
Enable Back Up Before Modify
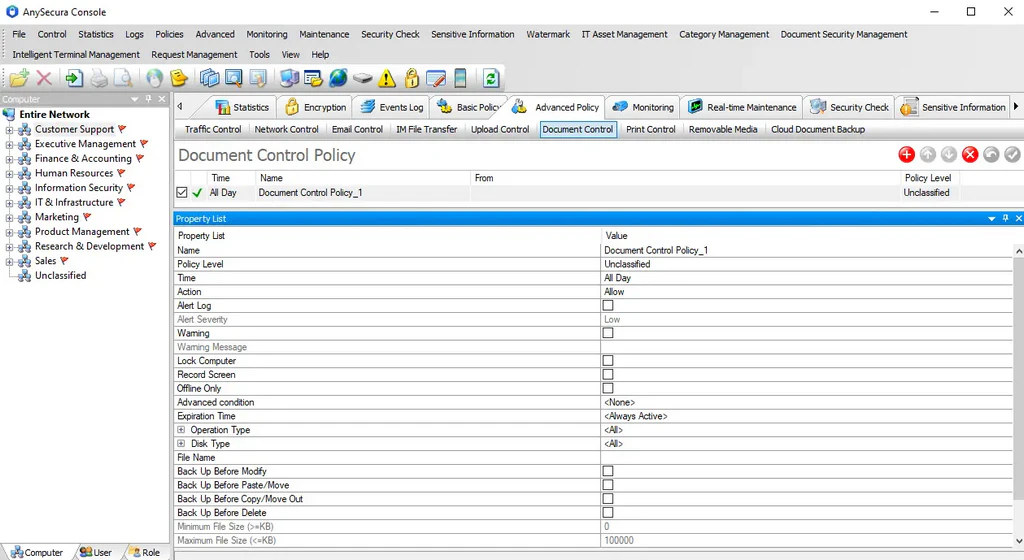[x=608, y=471]
